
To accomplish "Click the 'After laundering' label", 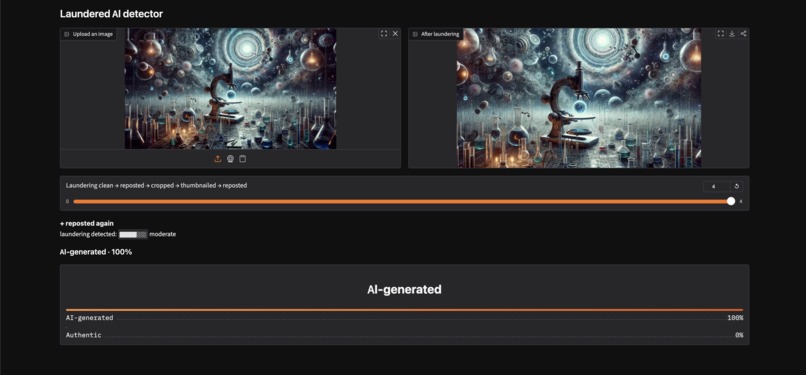I will tap(440, 34).
